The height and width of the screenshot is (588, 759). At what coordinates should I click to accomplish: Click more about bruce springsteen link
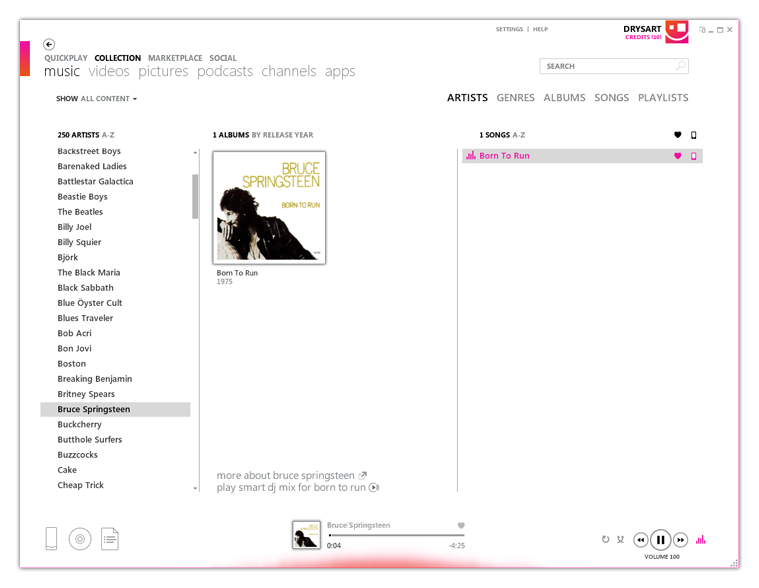click(x=286, y=475)
